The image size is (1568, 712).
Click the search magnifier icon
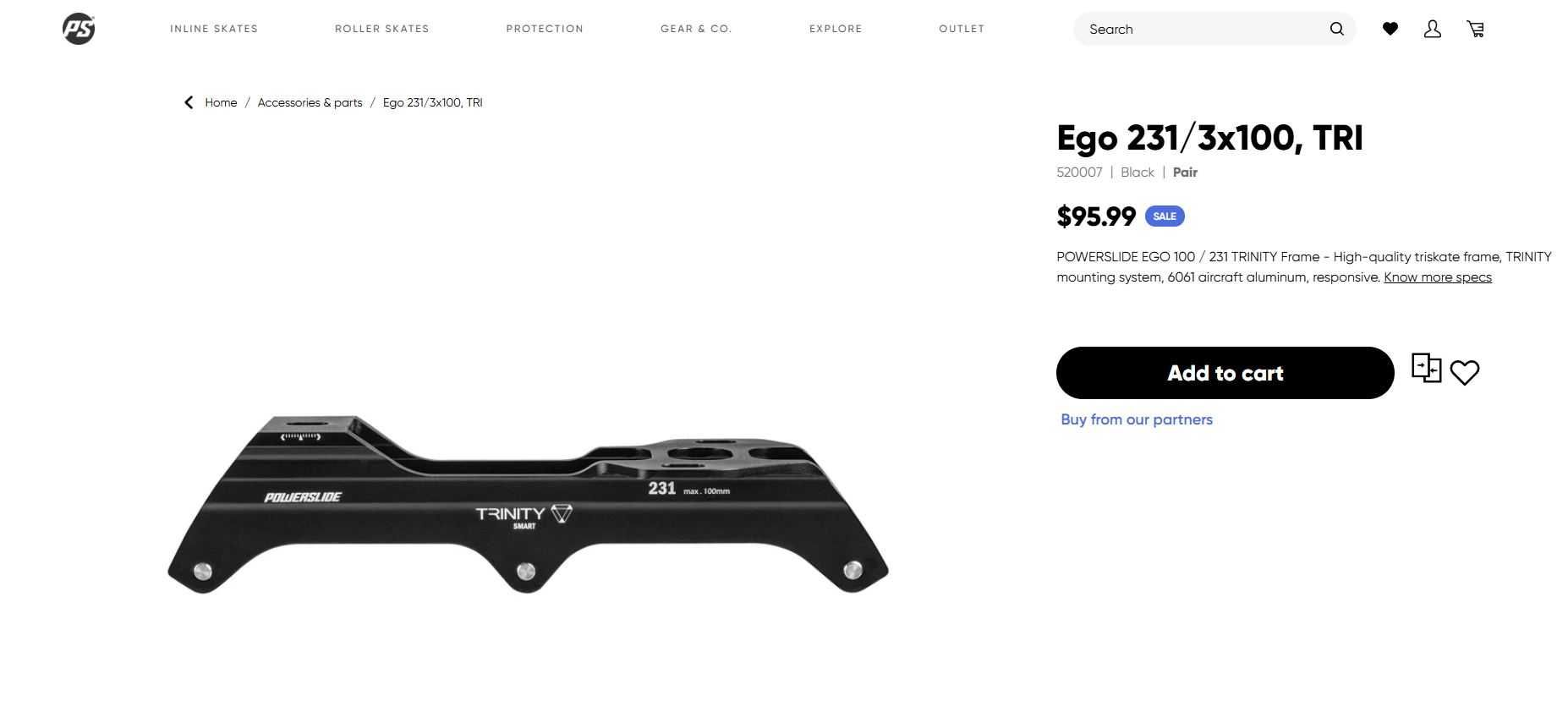click(x=1336, y=29)
